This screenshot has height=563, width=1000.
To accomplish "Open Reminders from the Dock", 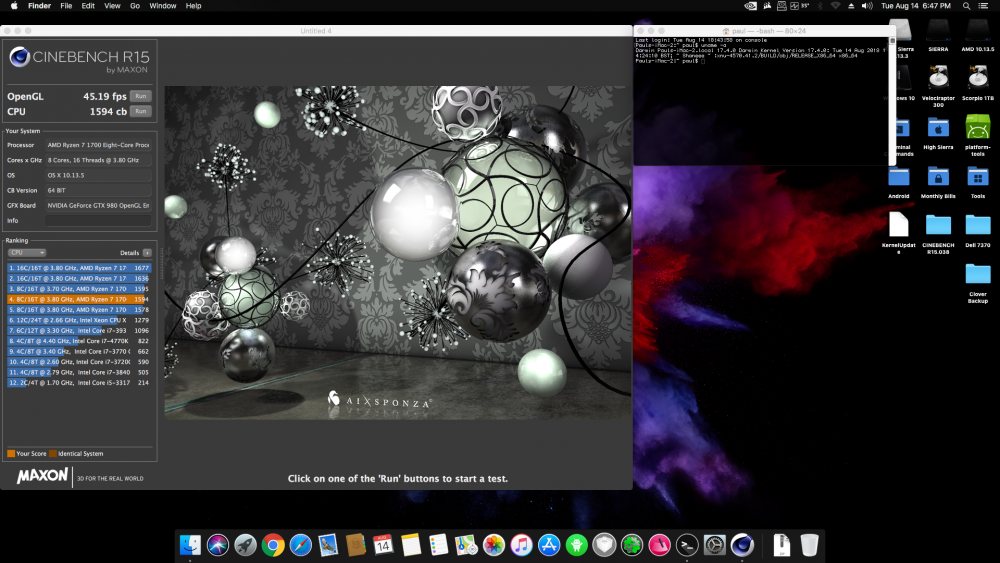I will [x=439, y=545].
